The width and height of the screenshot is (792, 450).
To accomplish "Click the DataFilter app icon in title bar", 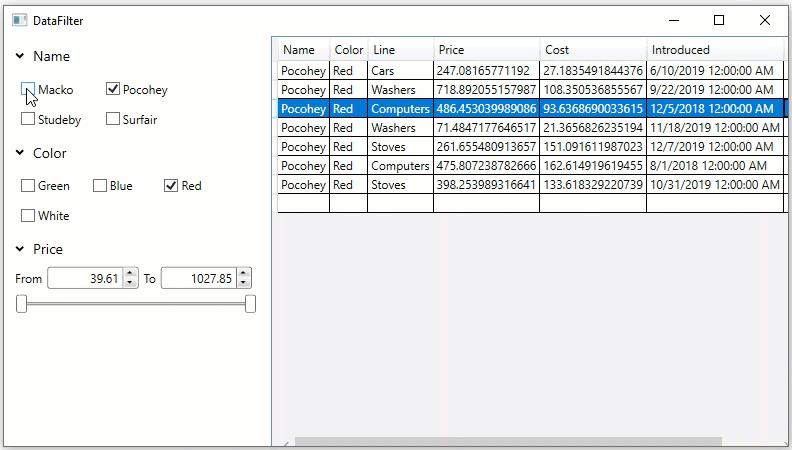I will 19,20.
